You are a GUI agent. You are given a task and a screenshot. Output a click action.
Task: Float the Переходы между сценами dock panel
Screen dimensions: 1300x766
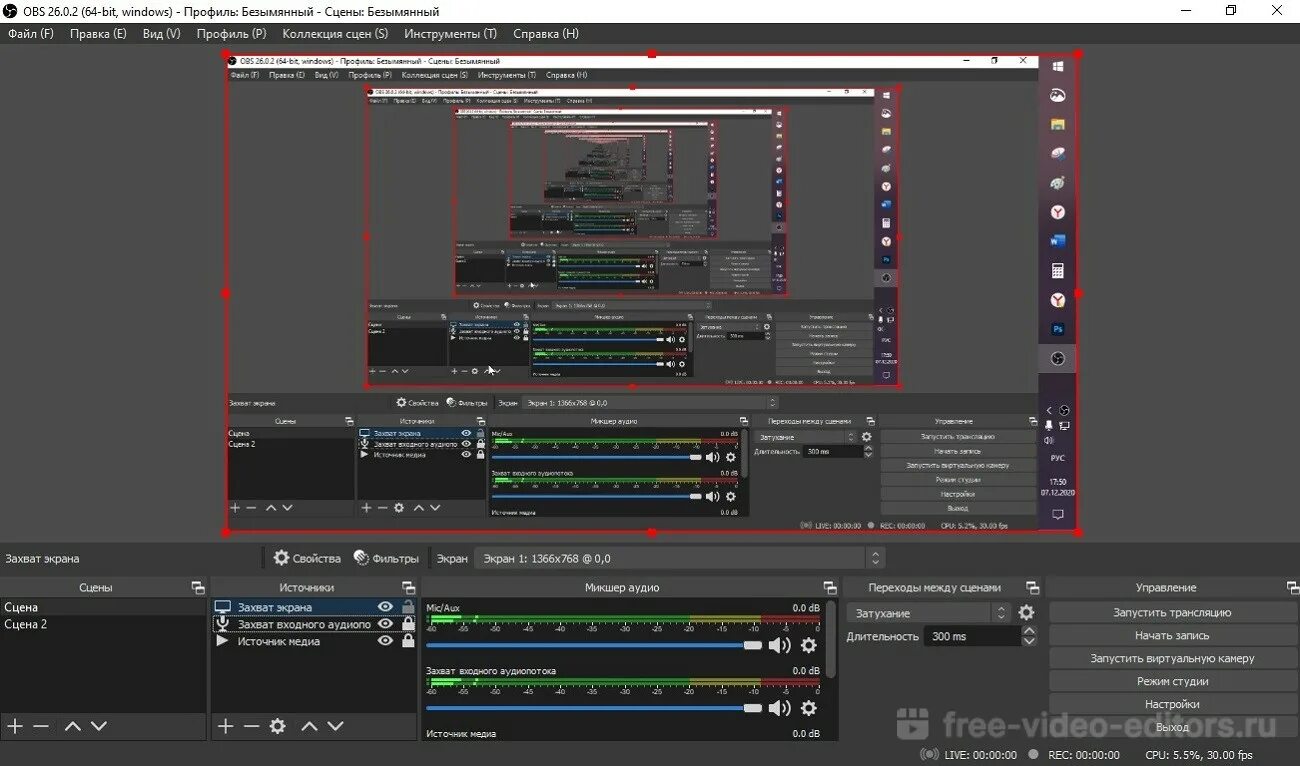pos(1032,588)
